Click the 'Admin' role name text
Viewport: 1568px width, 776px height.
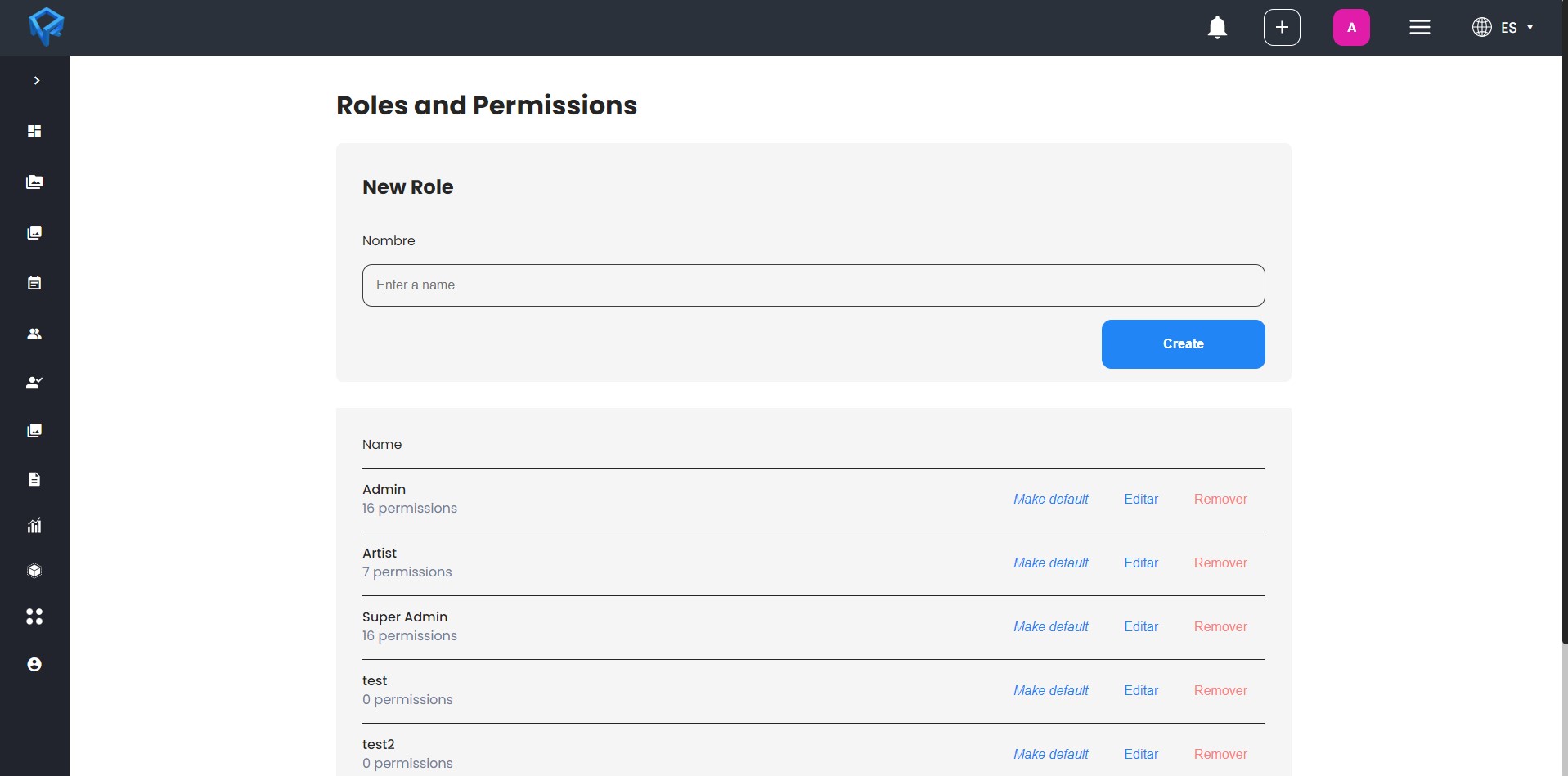pyautogui.click(x=384, y=489)
